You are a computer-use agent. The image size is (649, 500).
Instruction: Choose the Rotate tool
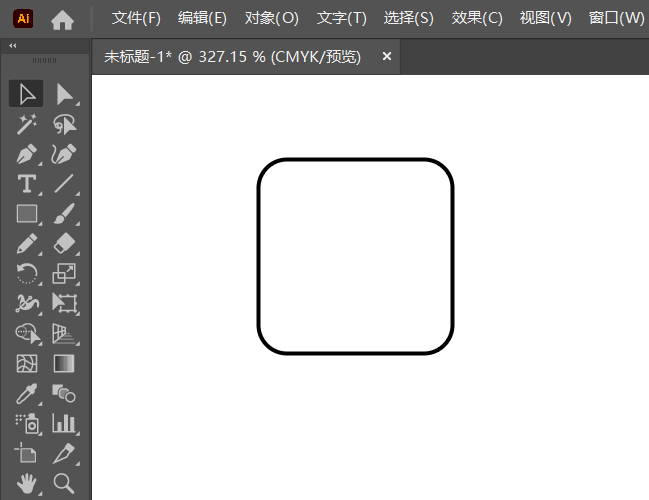pos(27,274)
